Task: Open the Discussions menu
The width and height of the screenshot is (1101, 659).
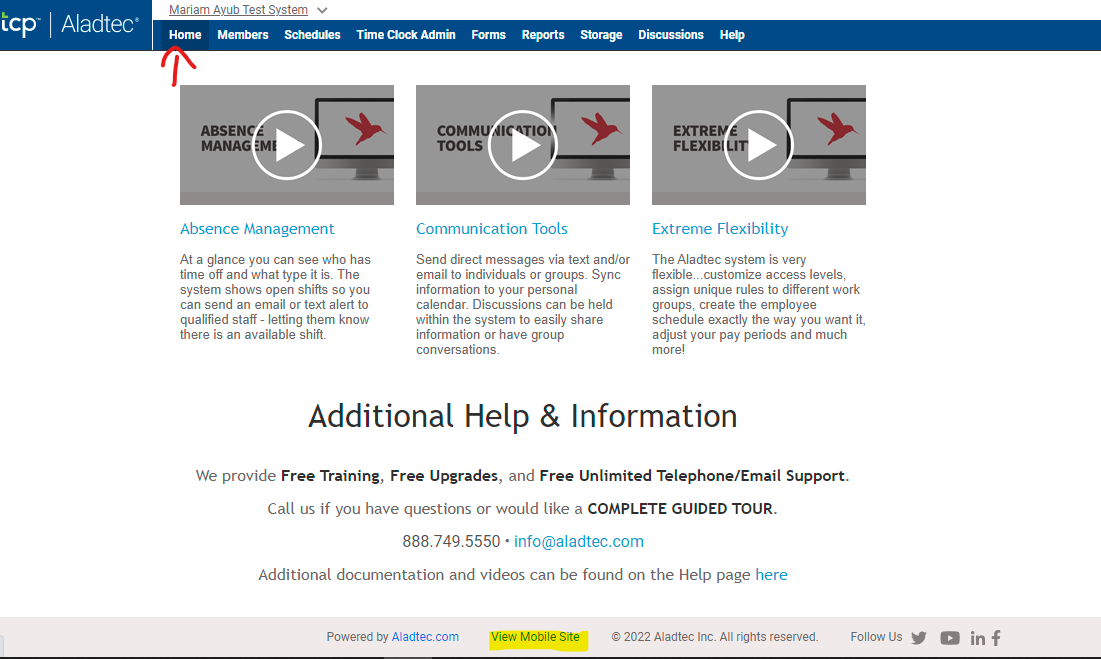Action: 671,35
